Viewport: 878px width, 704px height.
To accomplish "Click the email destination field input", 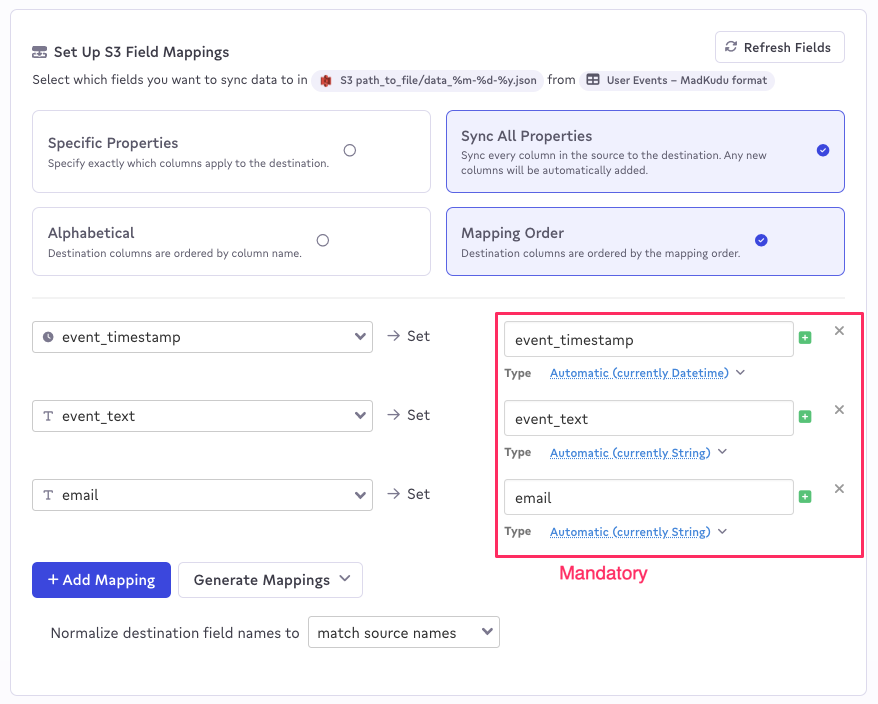I will (648, 497).
